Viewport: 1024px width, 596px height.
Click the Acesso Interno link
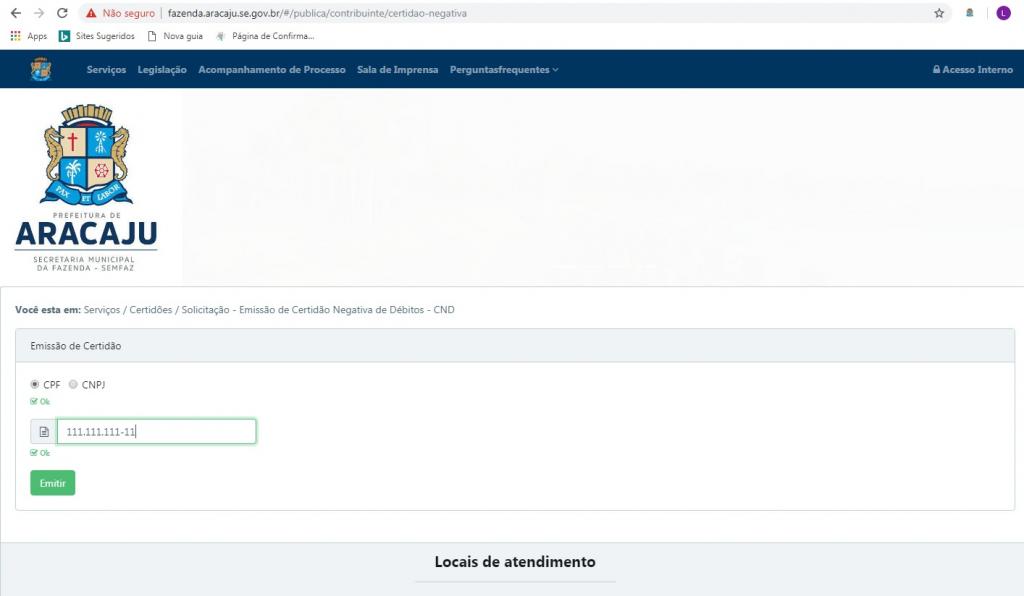972,70
